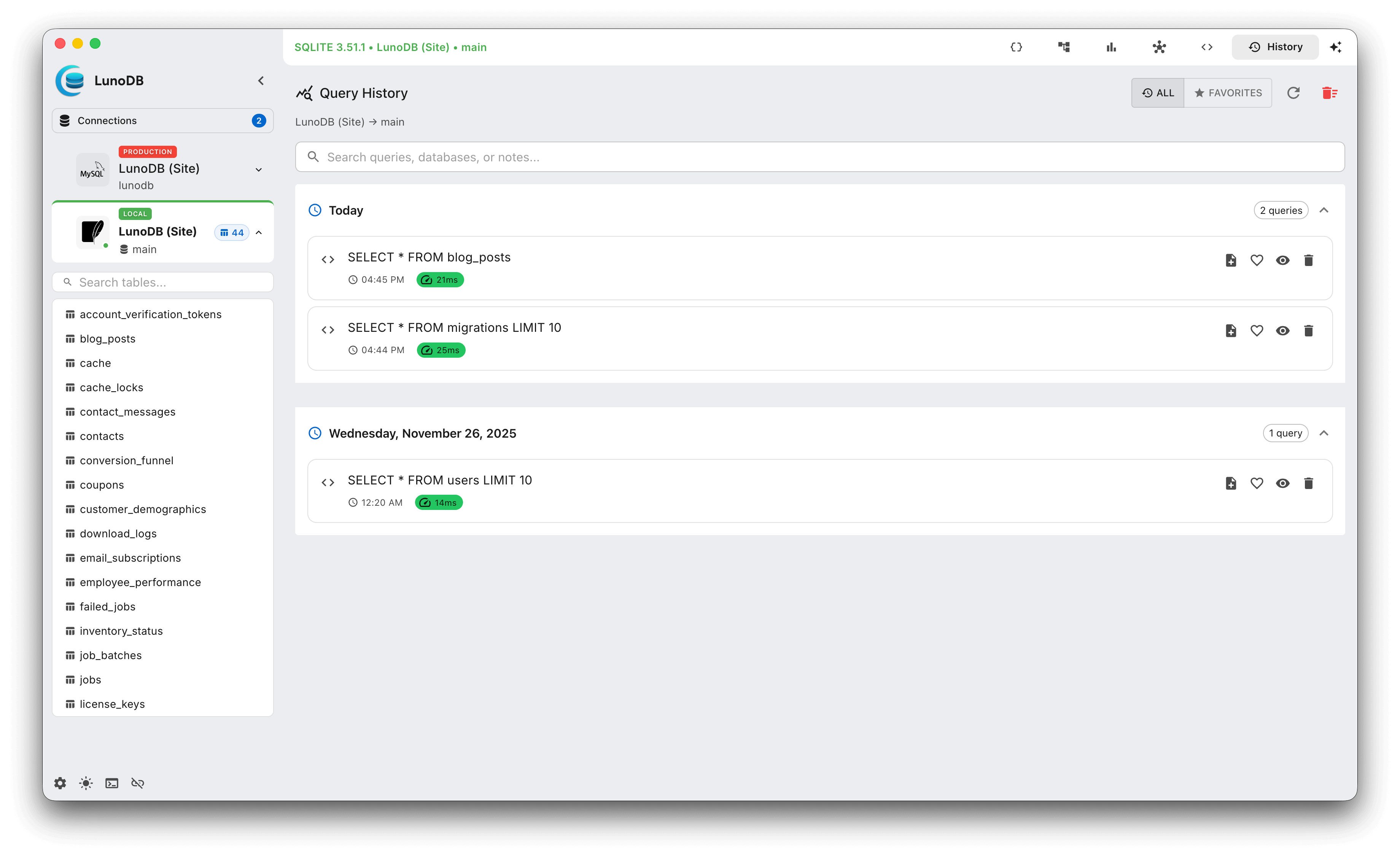The image size is (1400, 857).
Task: Open the Connections panel header
Action: pyautogui.click(x=162, y=121)
